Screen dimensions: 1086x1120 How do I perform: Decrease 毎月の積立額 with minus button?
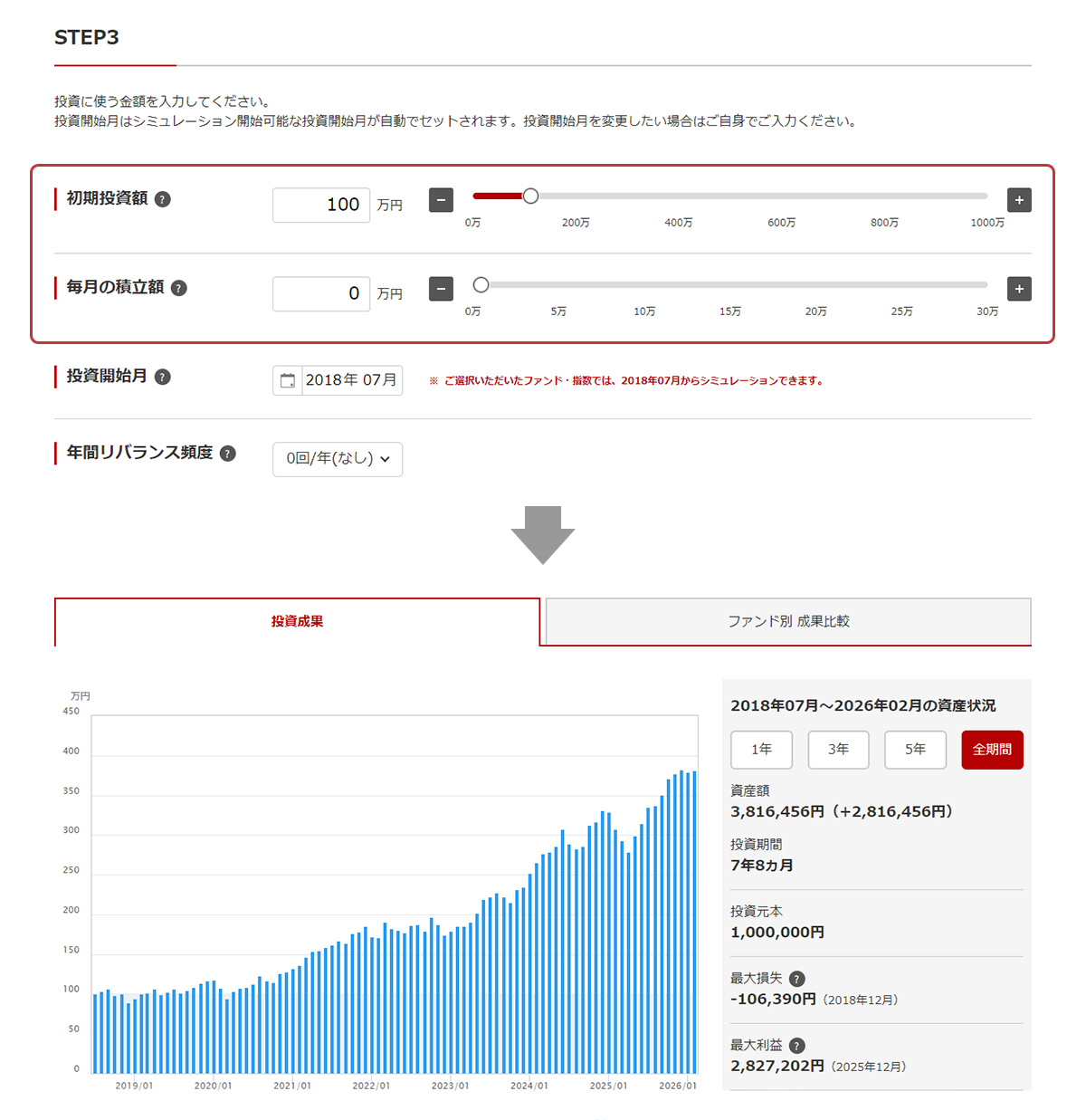click(x=441, y=289)
